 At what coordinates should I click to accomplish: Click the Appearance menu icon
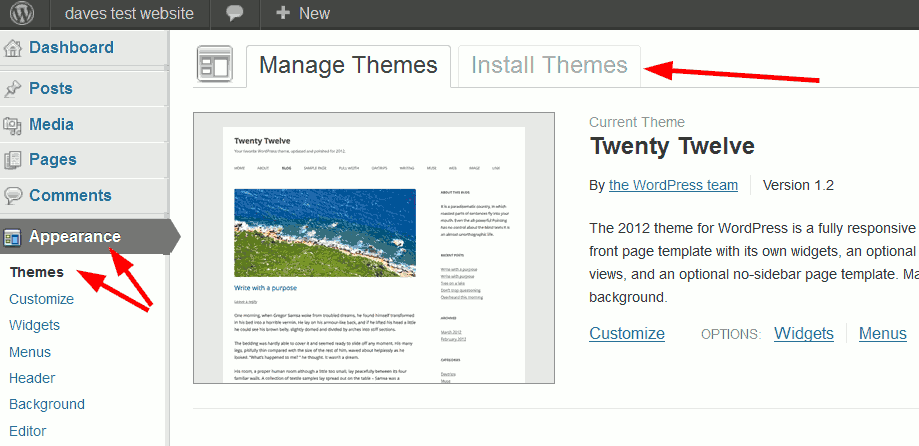pyautogui.click(x=12, y=237)
